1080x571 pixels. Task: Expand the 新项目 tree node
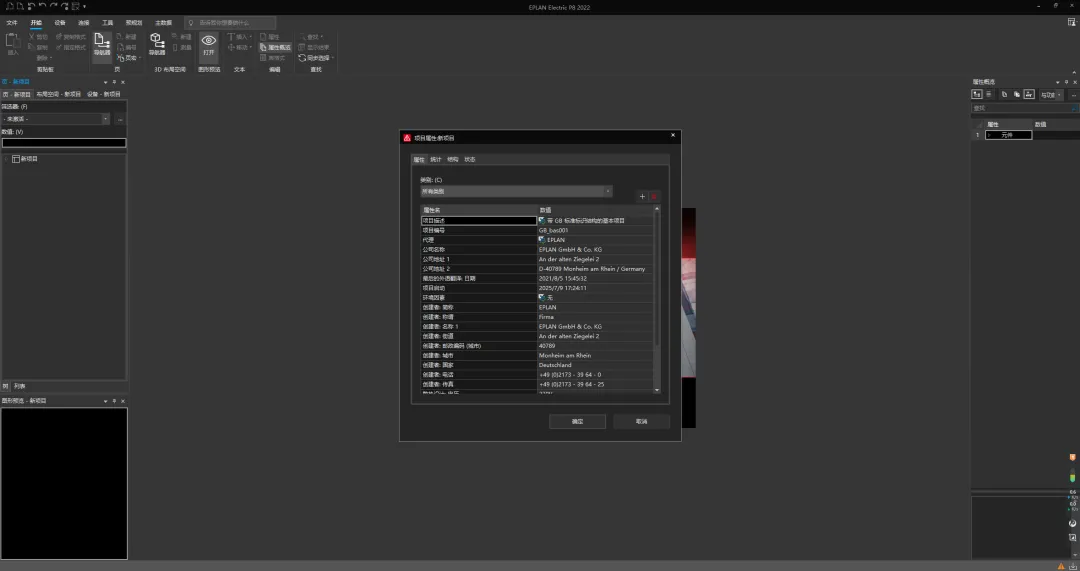(x=7, y=159)
